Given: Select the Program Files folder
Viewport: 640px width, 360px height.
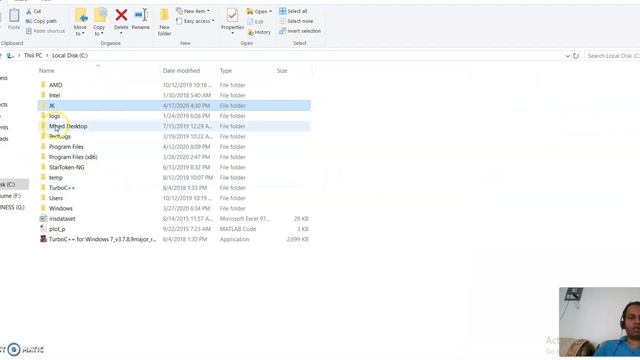Looking at the screenshot, I should coord(174,147).
